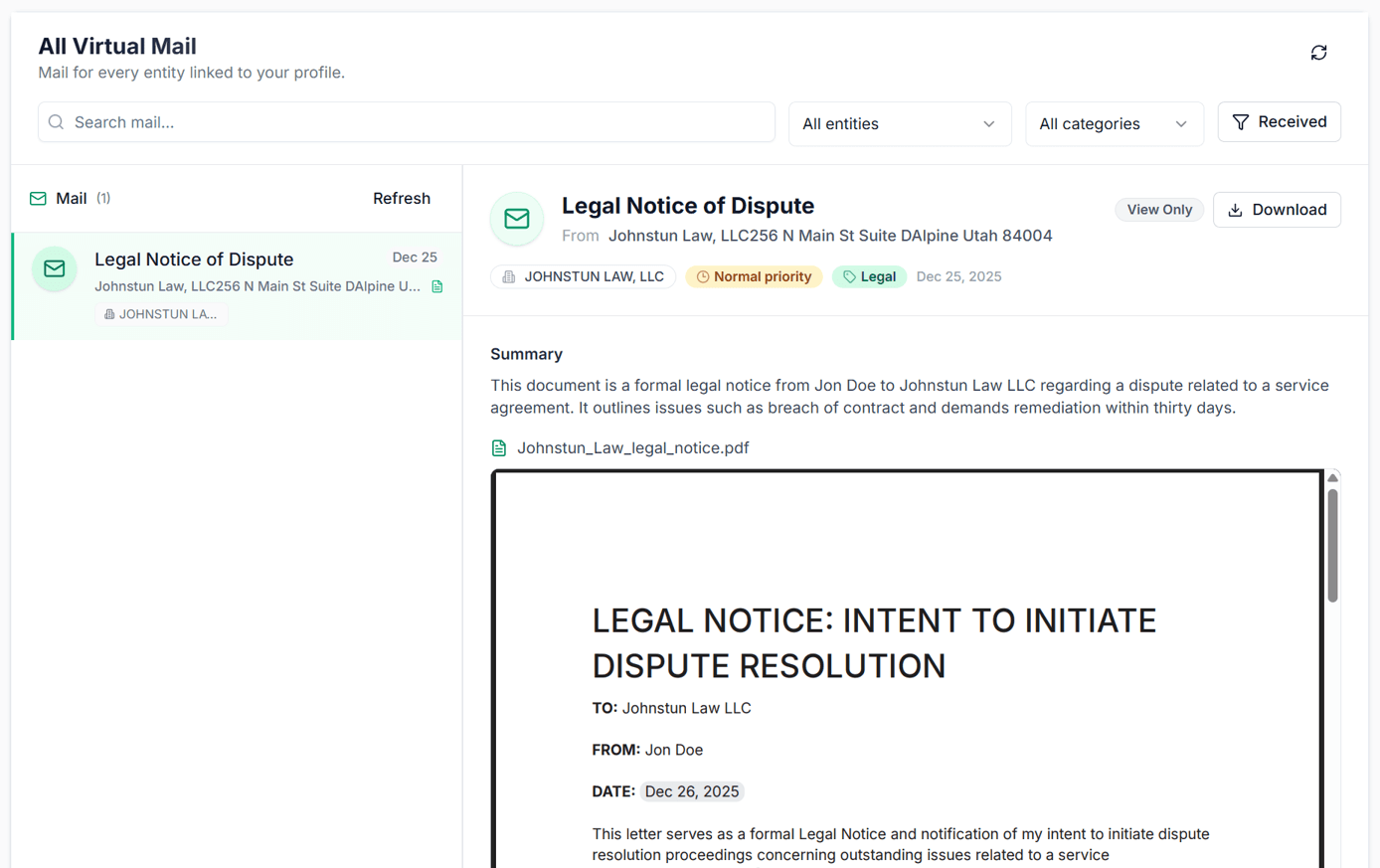Open the All entities dropdown
The width and height of the screenshot is (1380, 868).
[900, 124]
